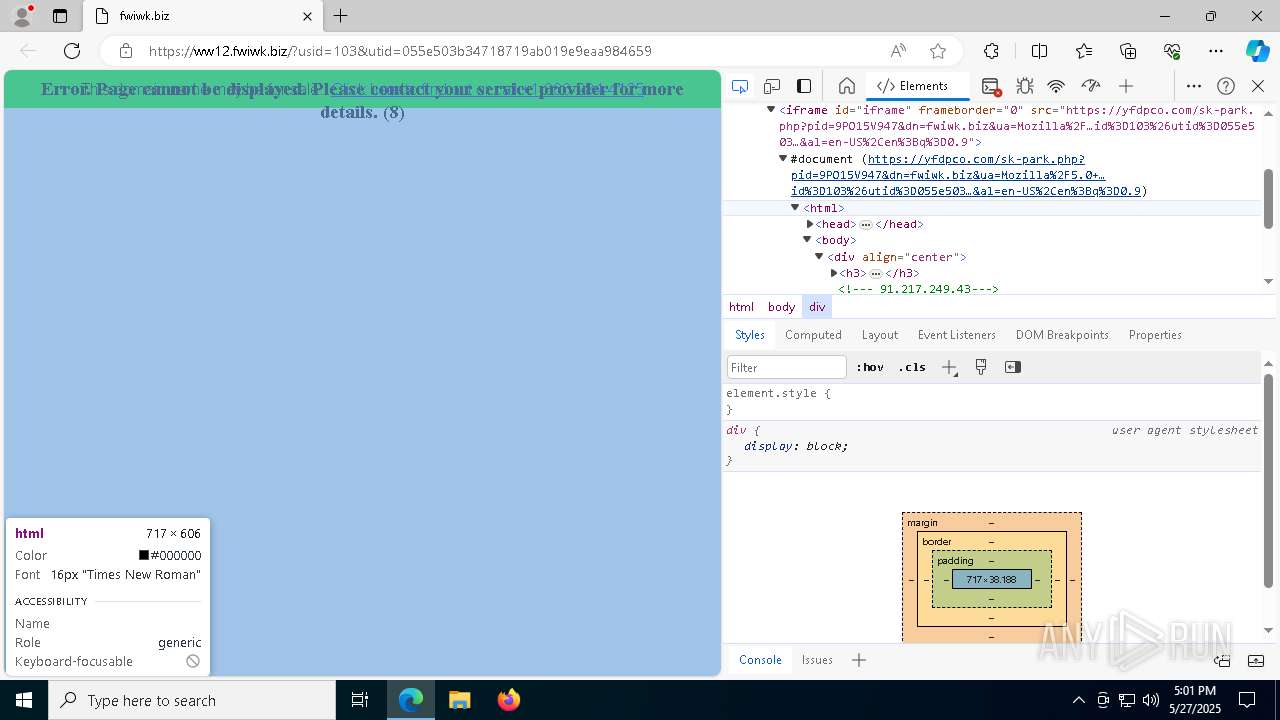Refresh the page in Edge

(x=72, y=51)
